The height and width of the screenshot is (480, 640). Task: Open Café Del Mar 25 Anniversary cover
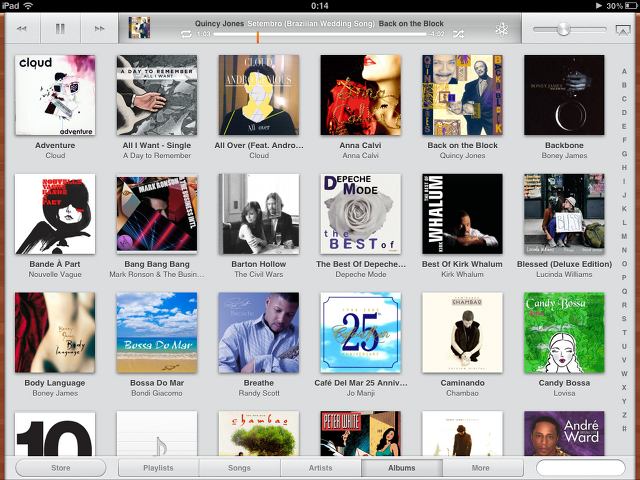point(360,332)
